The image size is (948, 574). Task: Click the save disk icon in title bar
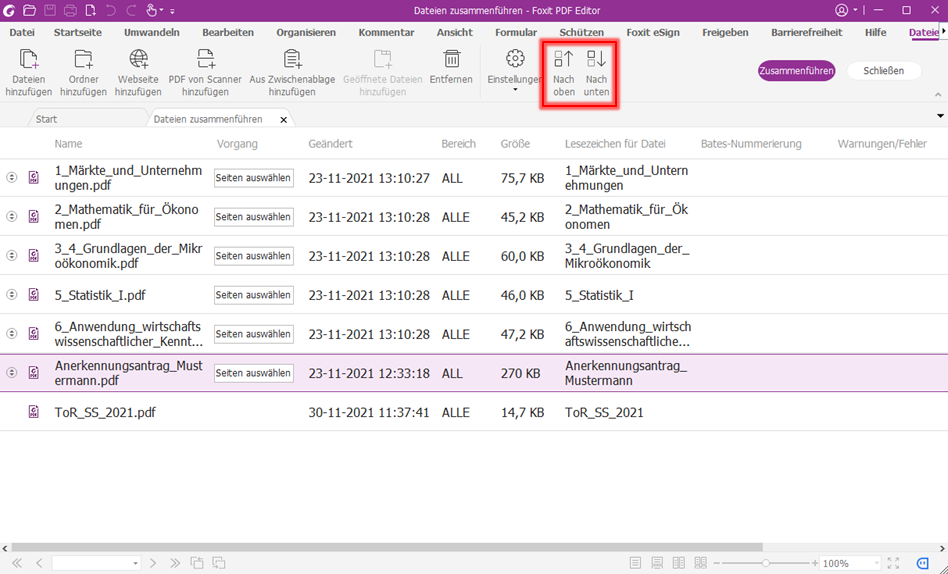click(50, 10)
